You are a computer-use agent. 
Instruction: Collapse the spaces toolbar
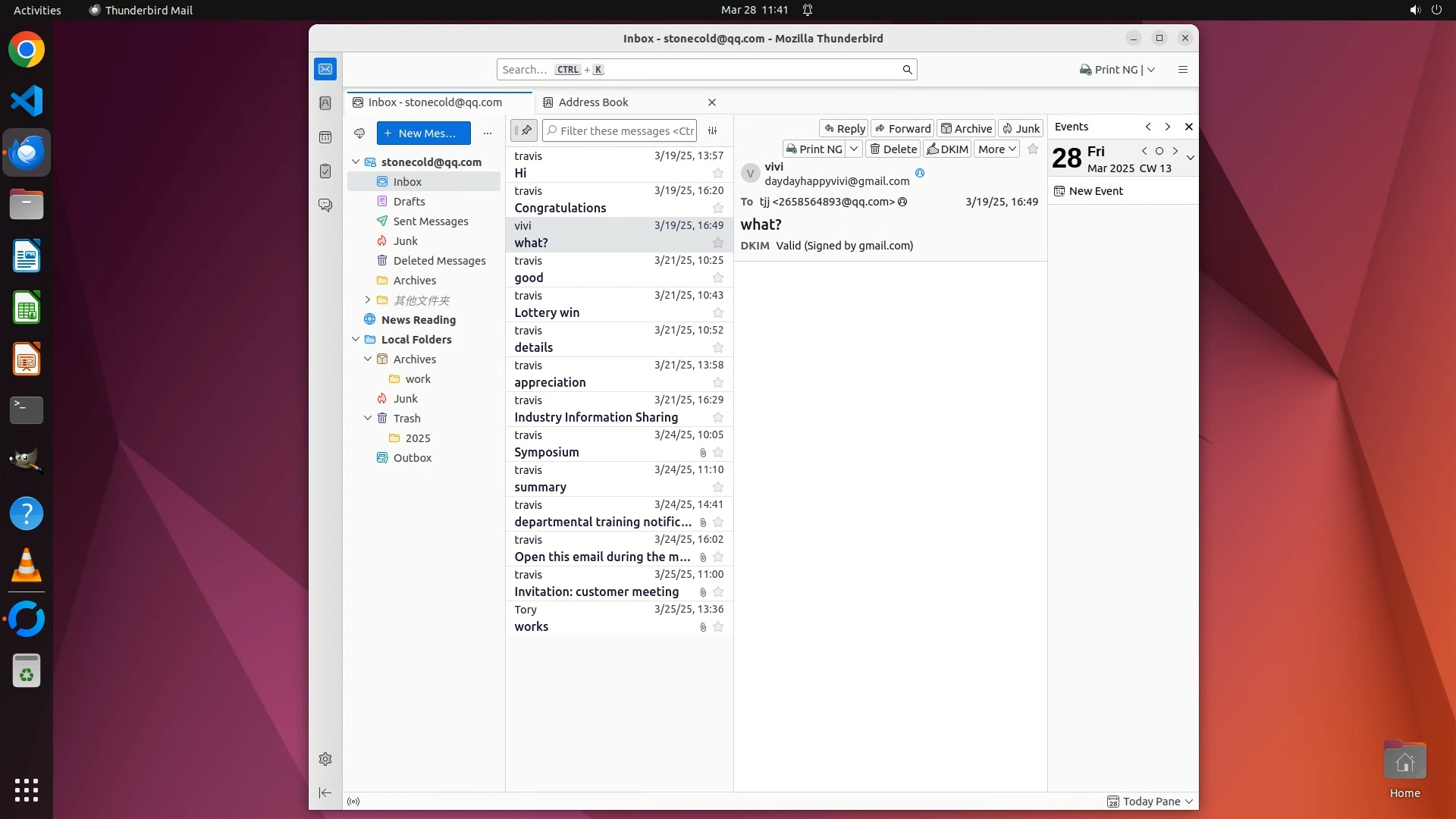pyautogui.click(x=325, y=792)
